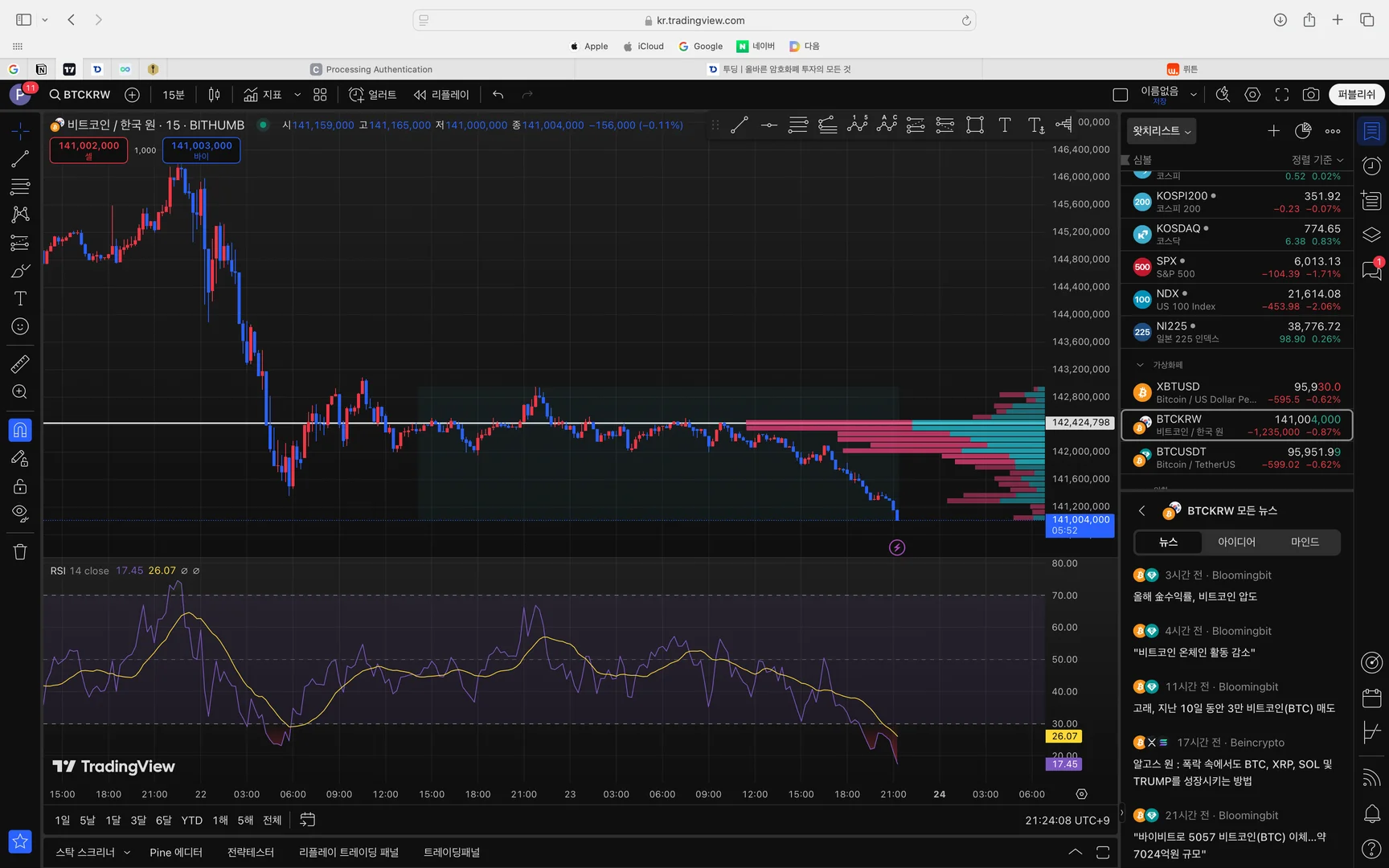
Task: Click the 퍼블리쉬 button
Action: click(1356, 95)
